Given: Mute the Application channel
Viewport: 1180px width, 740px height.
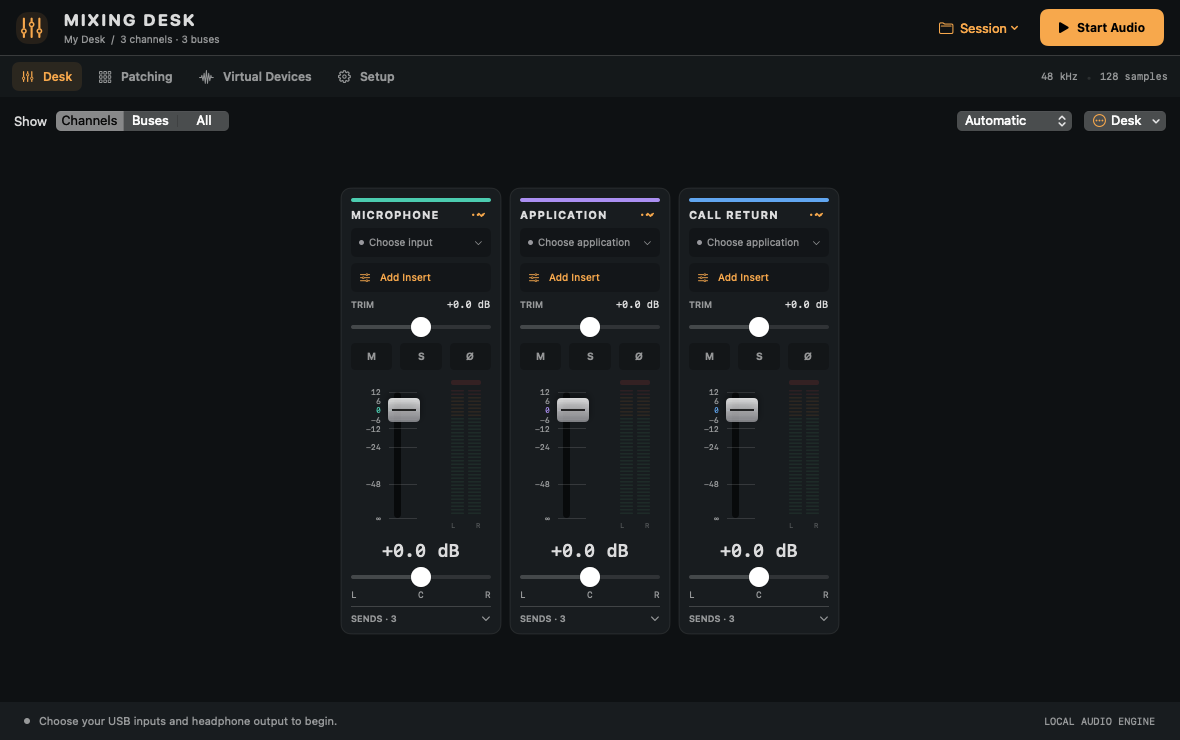Looking at the screenshot, I should (x=540, y=356).
